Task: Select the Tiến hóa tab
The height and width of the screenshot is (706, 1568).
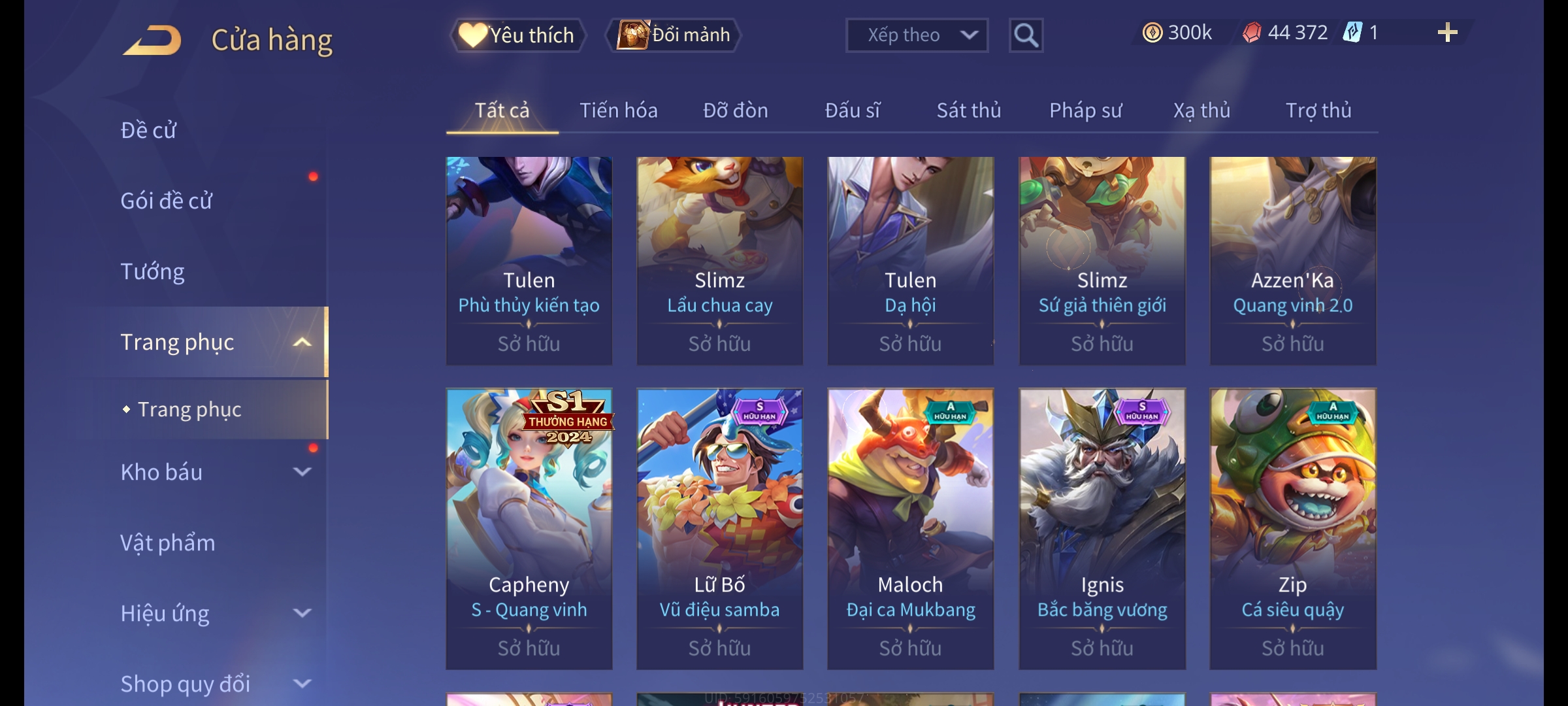Action: [618, 110]
